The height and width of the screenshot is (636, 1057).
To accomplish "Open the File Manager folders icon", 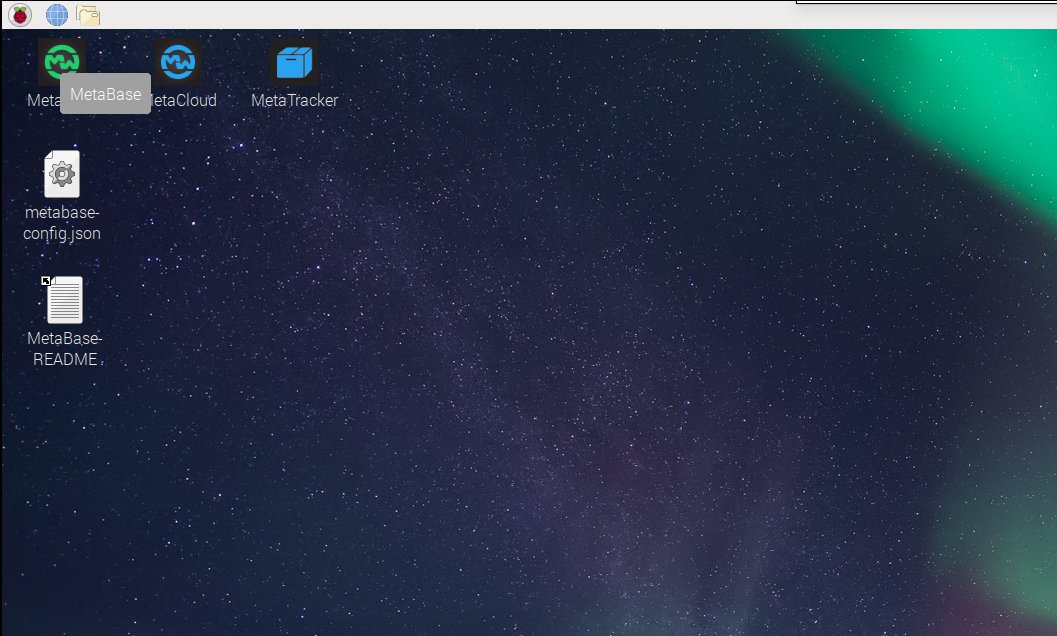I will tap(89, 14).
